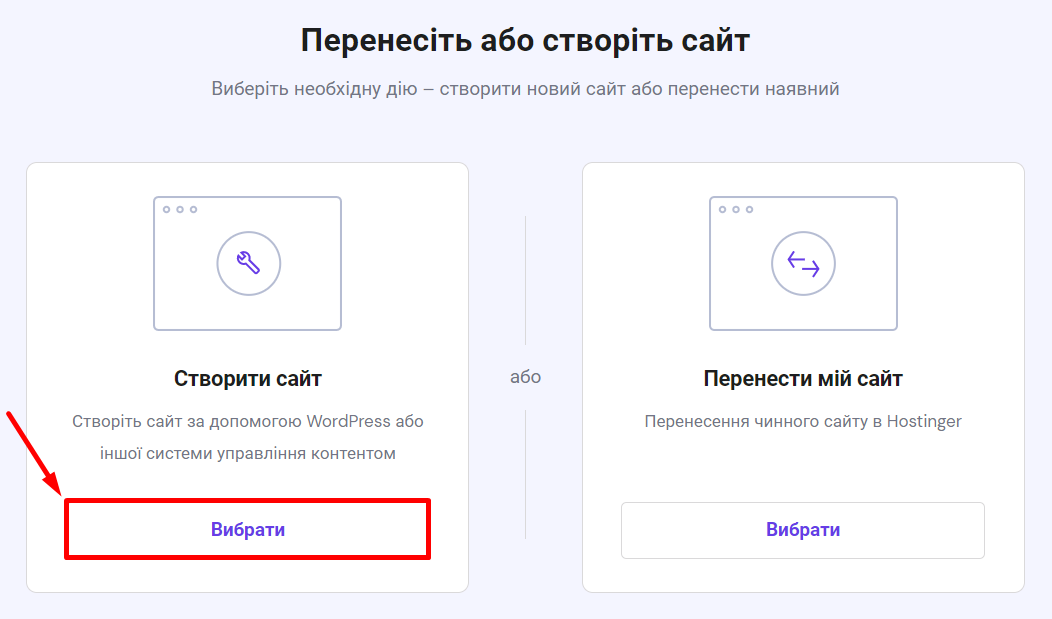Click three dots in right window illustration
This screenshot has width=1052, height=619.
click(736, 210)
